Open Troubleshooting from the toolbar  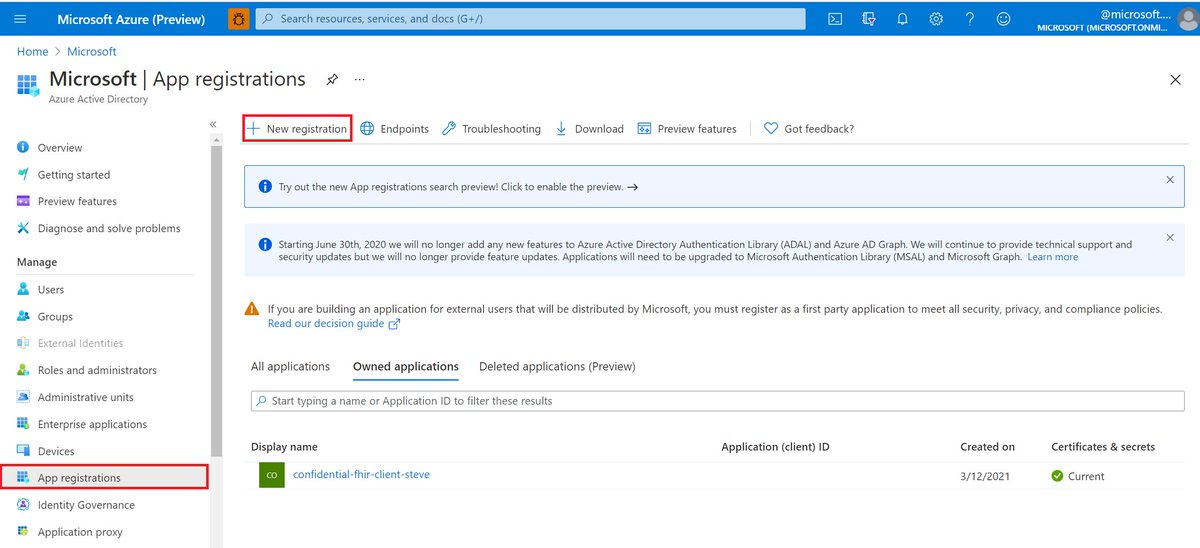(491, 129)
